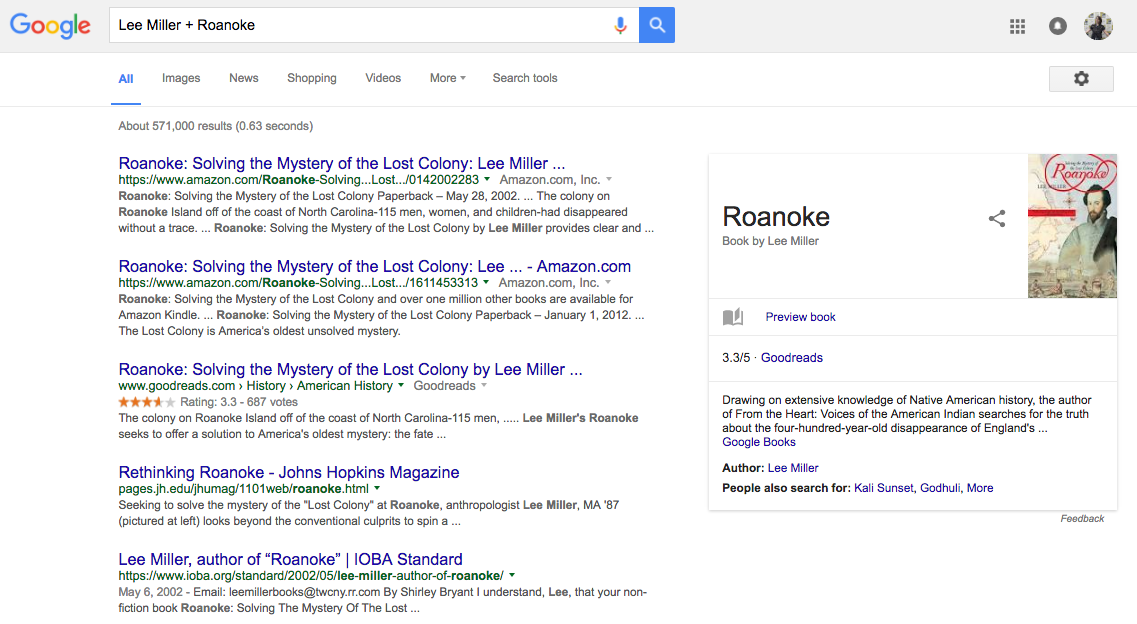Switch to the News tab
Viewport: 1137px width, 624px height.
pyautogui.click(x=244, y=78)
